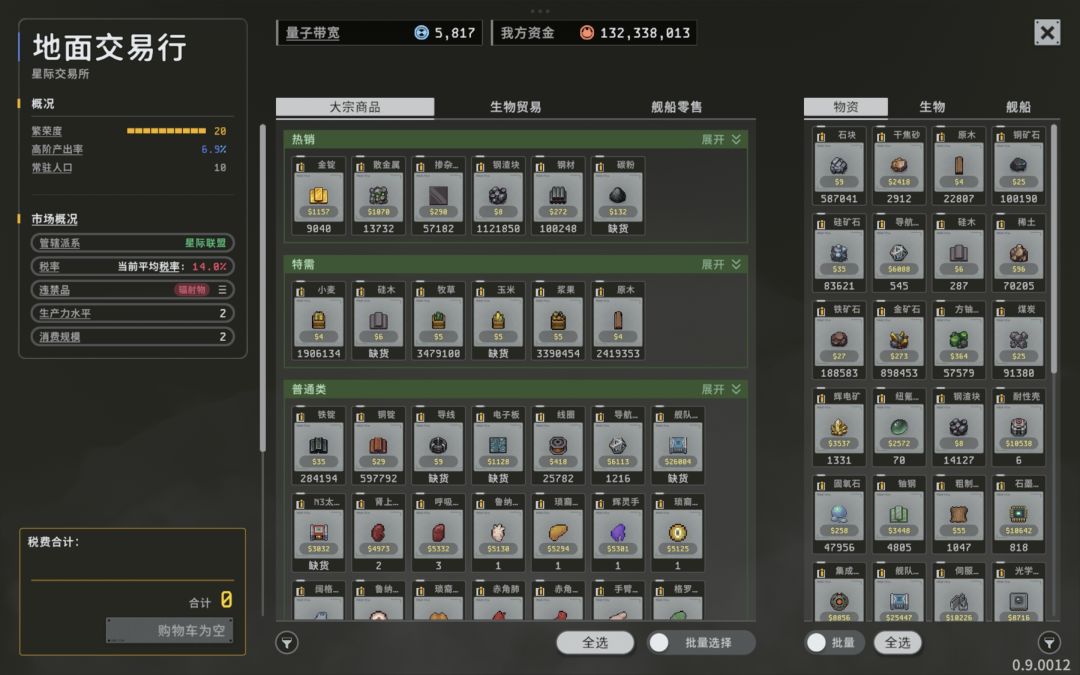Select 固氧石 in the inventory panel
1080x675 pixels.
pyautogui.click(x=839, y=515)
